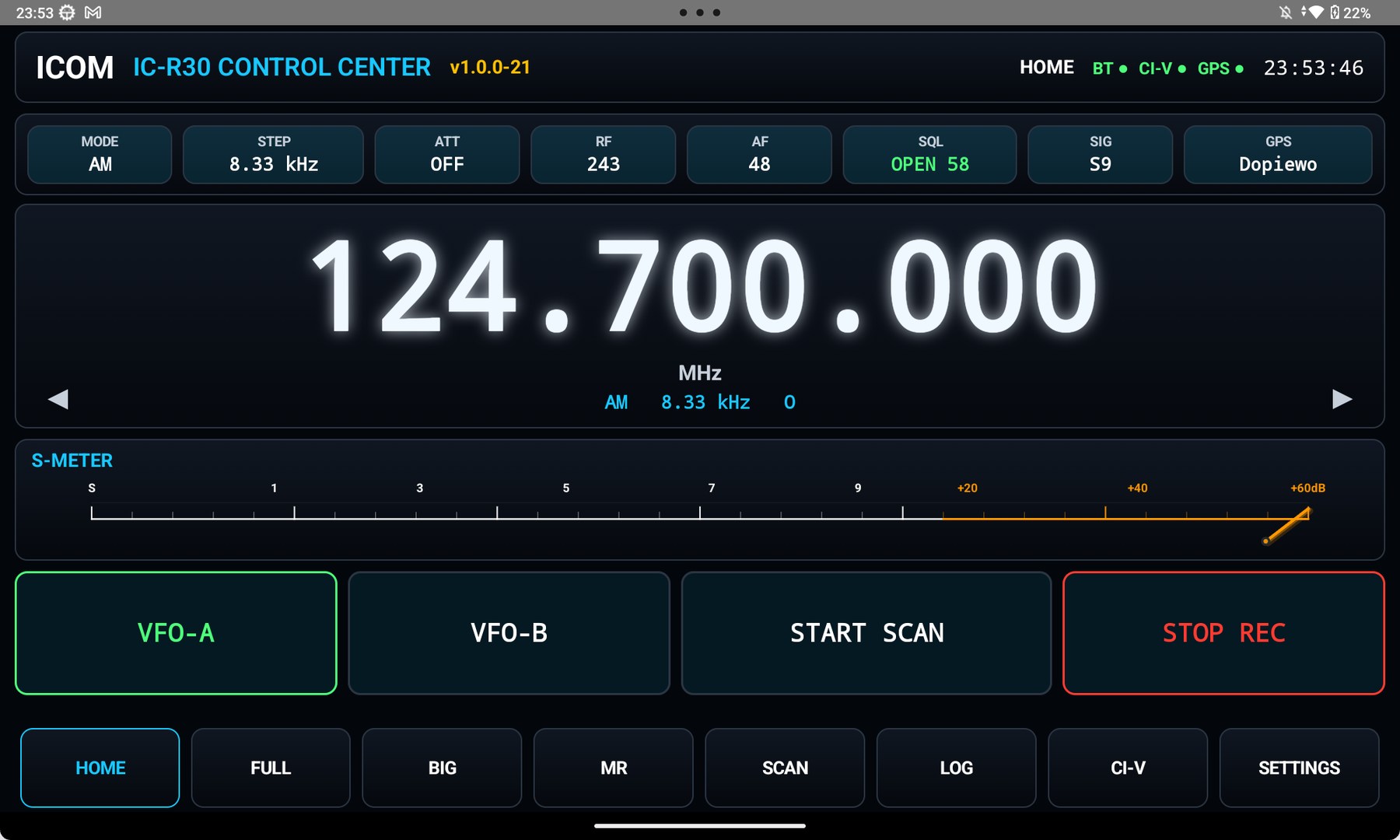
Task: Open the SETTINGS tab
Action: tap(1299, 768)
